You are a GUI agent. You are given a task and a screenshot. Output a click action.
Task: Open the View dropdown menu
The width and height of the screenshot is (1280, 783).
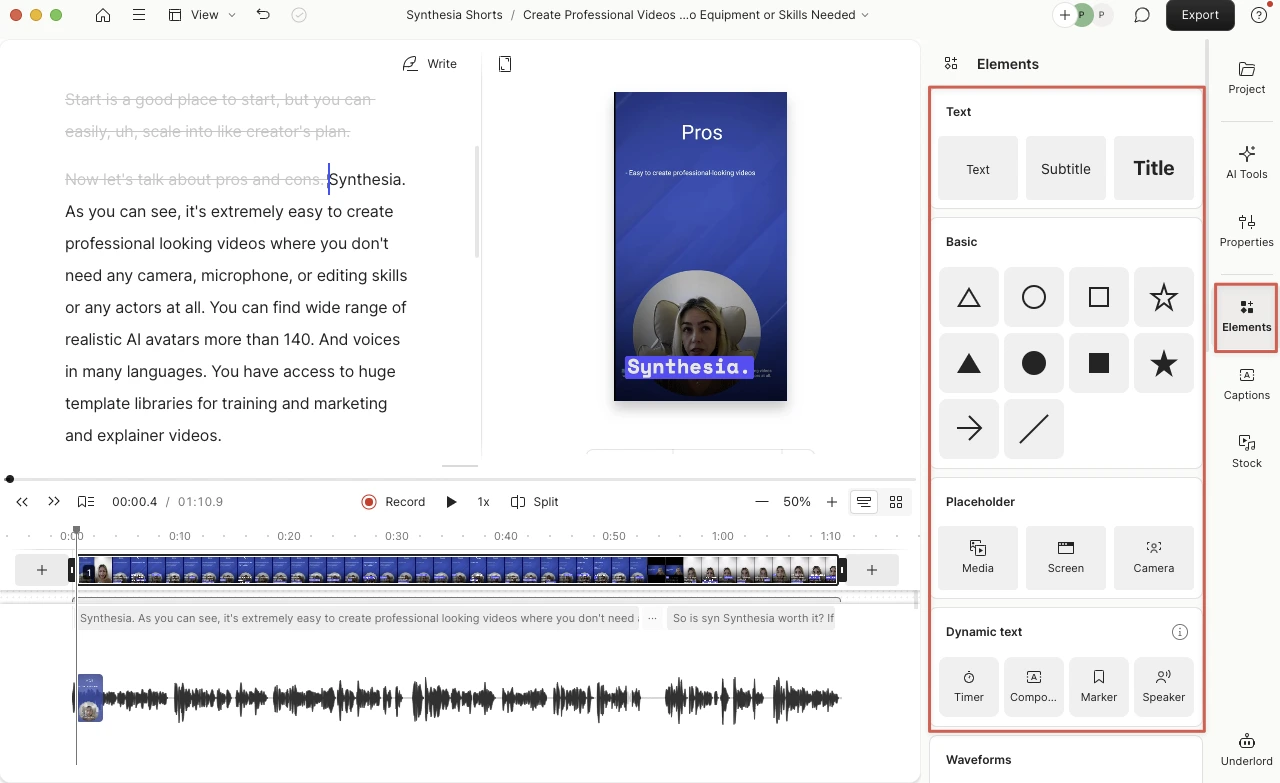pos(202,15)
